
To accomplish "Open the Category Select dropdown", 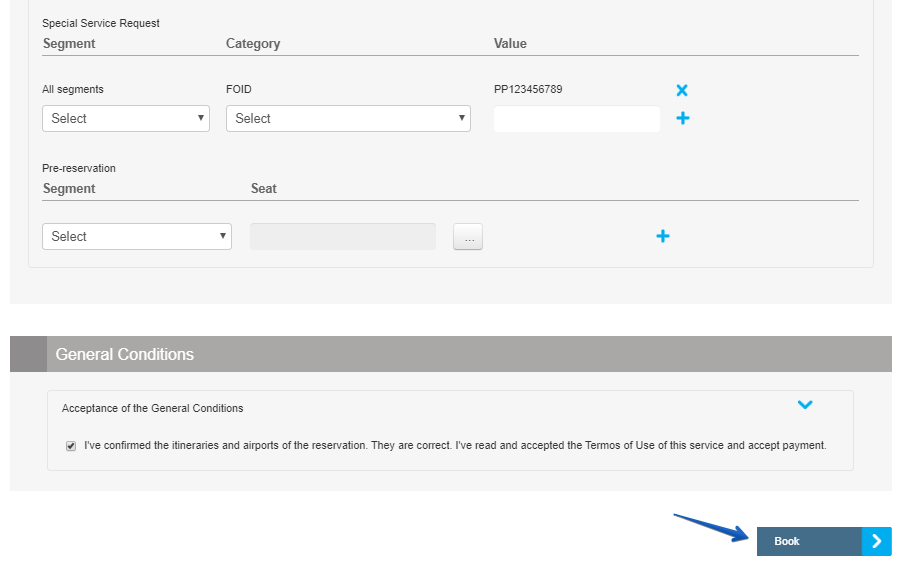I will [348, 118].
